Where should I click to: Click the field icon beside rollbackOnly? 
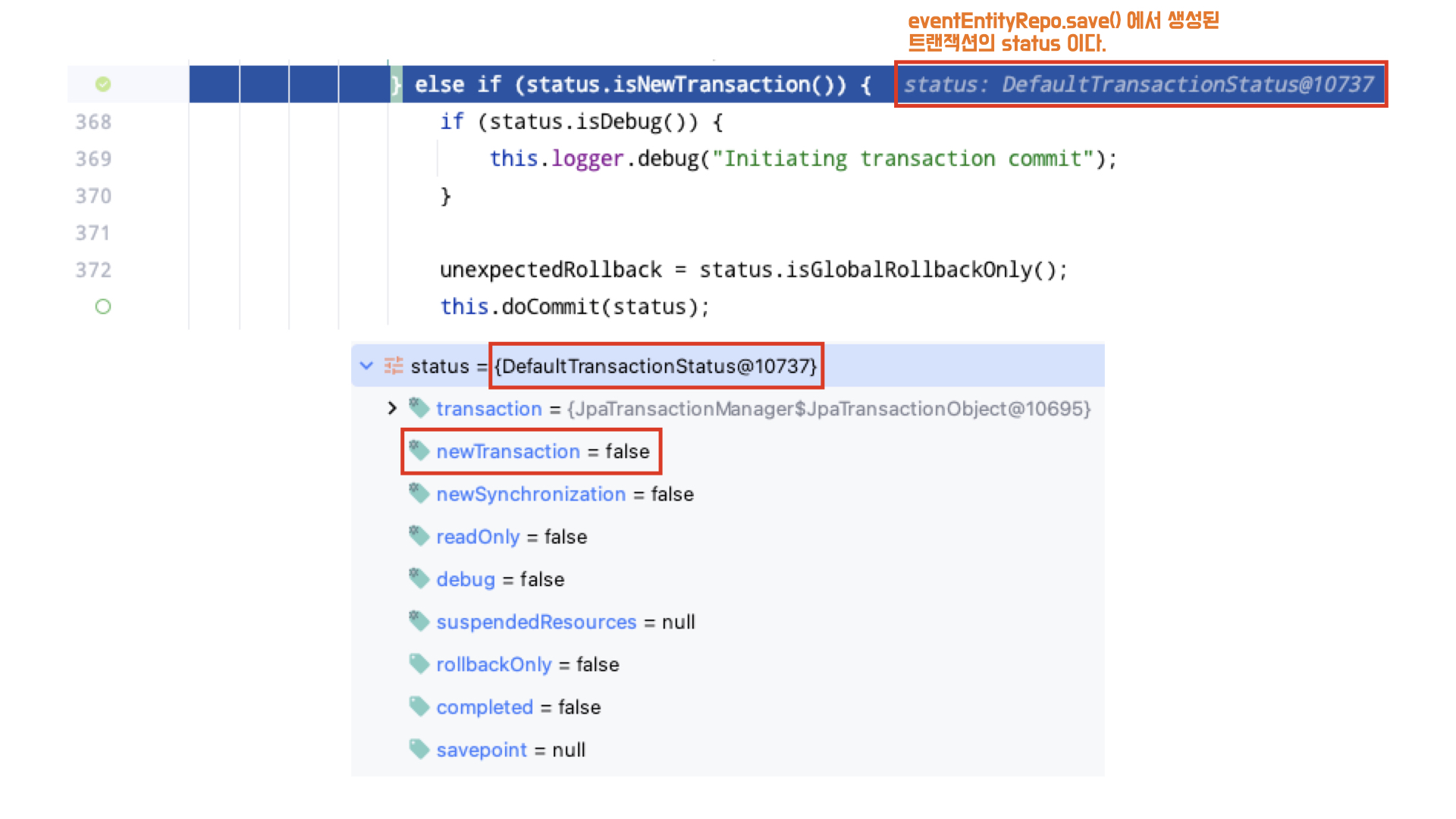[x=419, y=664]
